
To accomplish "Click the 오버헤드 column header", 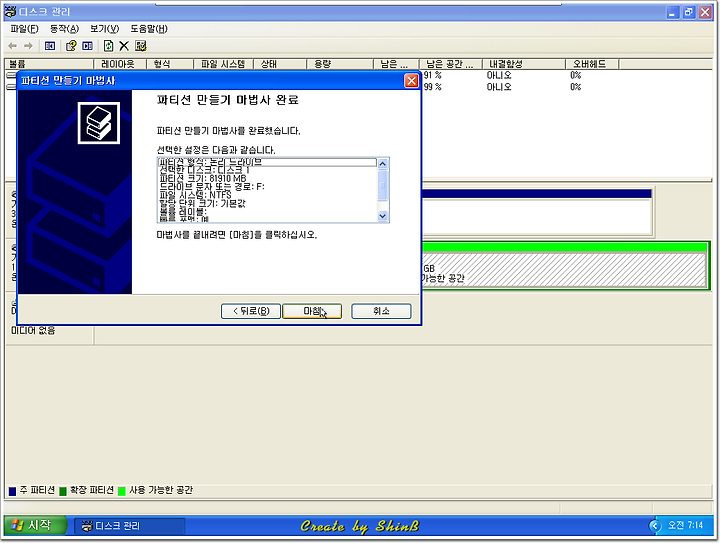I will pyautogui.click(x=592, y=64).
